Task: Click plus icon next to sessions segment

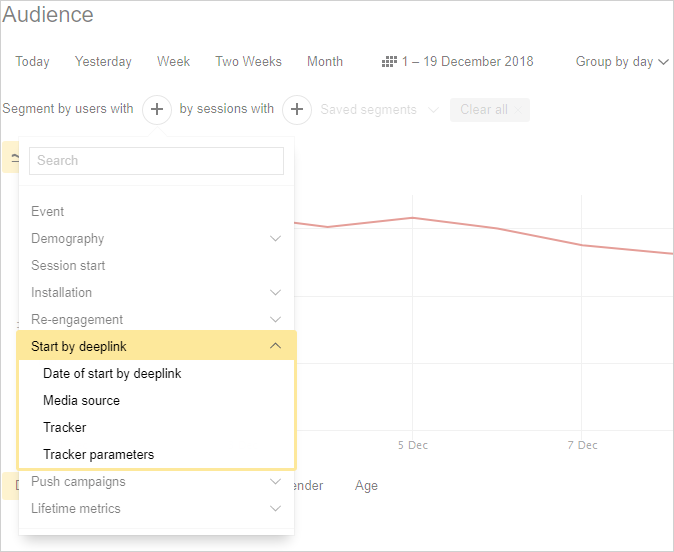Action: 297,110
